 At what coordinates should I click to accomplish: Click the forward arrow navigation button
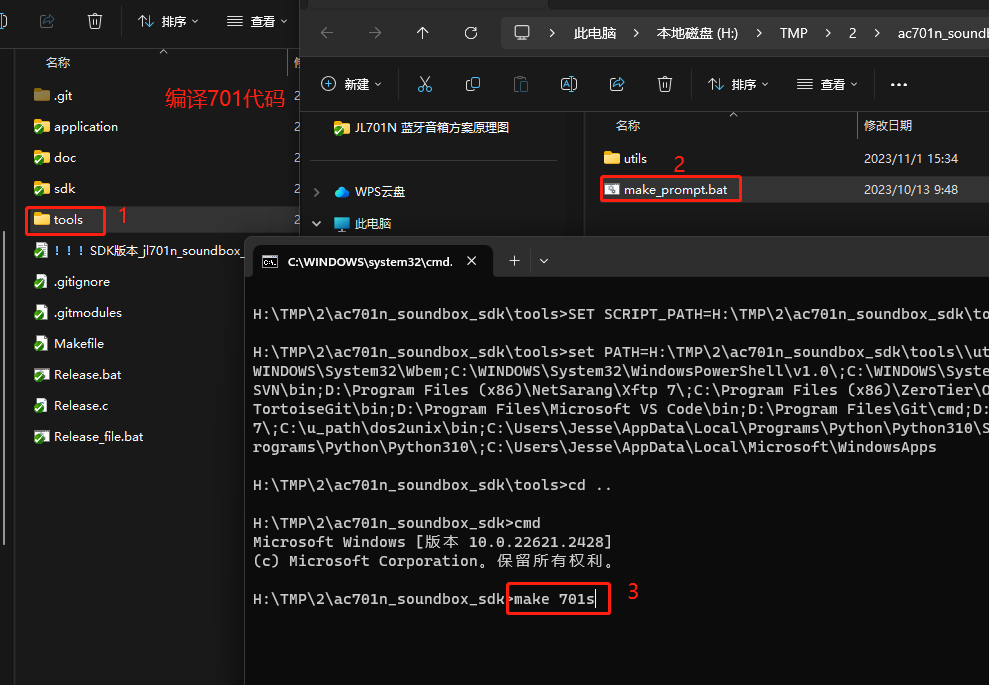(375, 33)
